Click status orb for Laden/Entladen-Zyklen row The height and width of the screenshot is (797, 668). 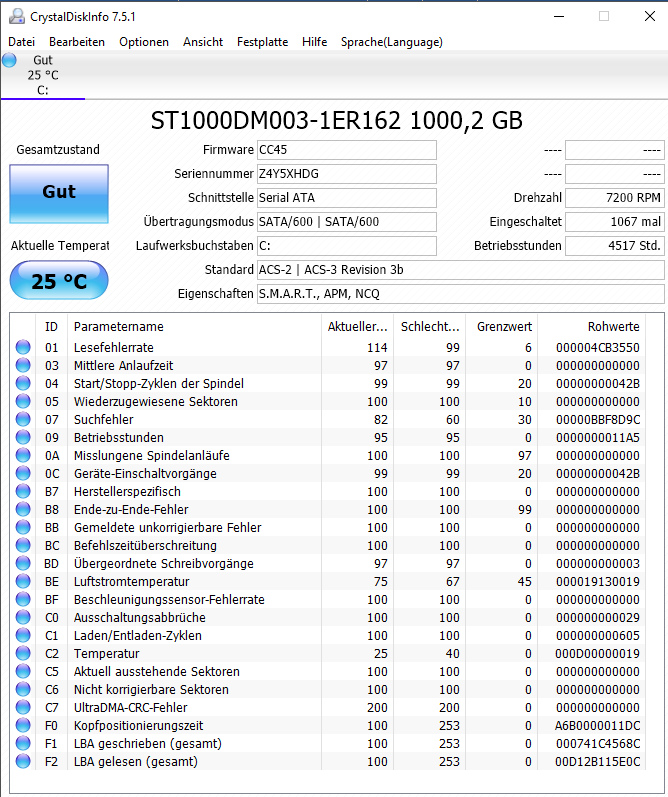(23, 635)
